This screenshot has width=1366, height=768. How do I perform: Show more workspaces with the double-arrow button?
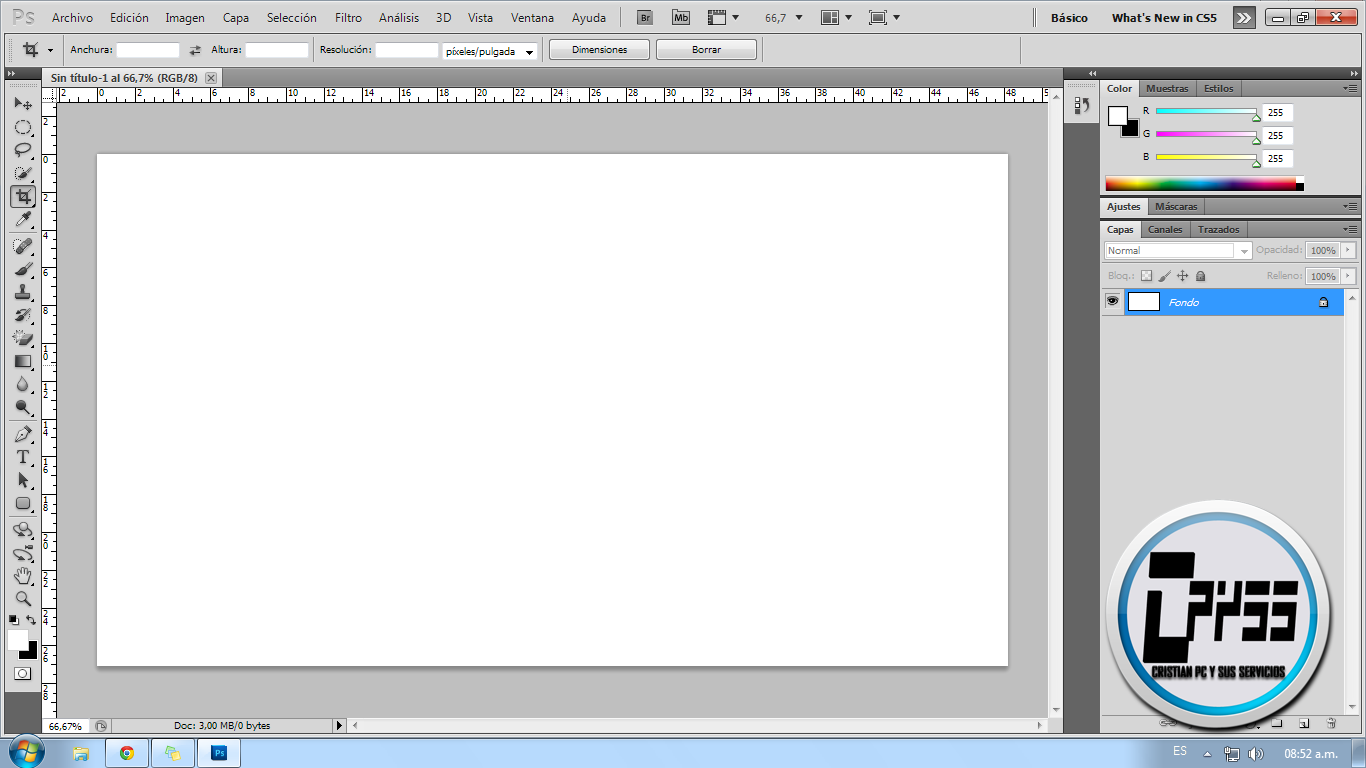[x=1244, y=18]
